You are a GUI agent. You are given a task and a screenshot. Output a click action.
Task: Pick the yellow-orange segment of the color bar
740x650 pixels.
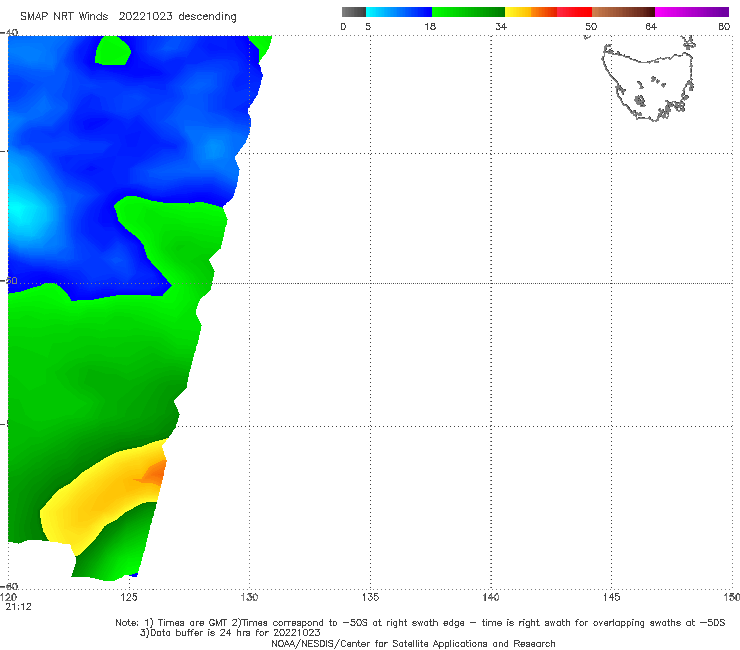click(x=531, y=12)
